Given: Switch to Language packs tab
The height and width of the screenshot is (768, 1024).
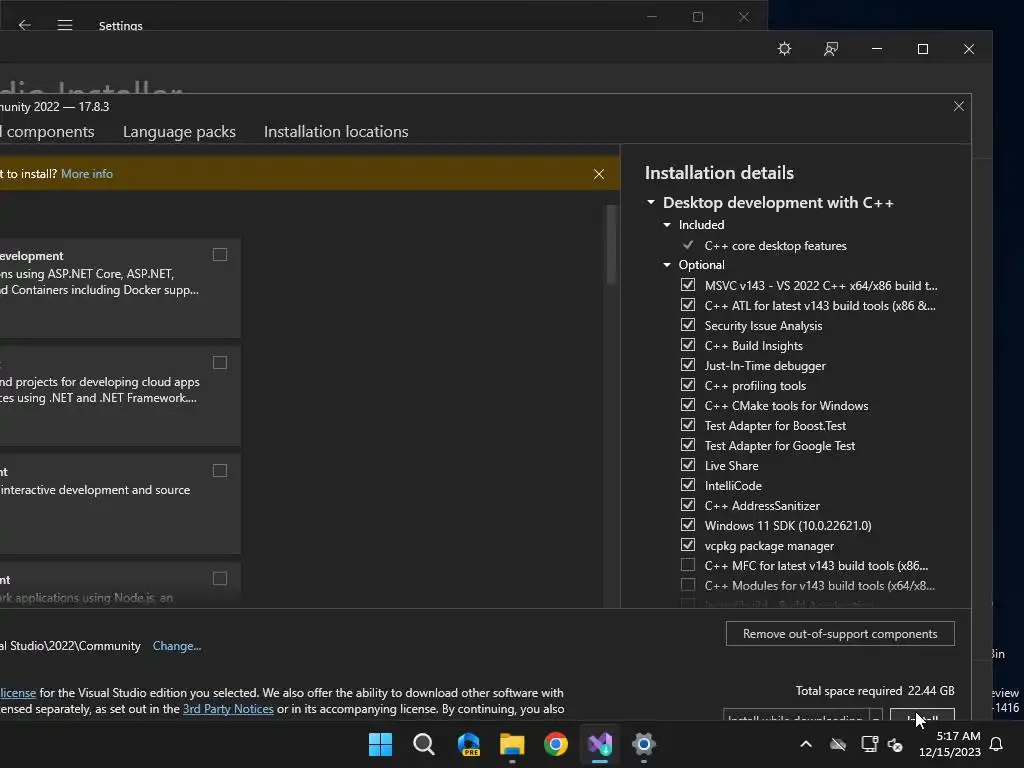Looking at the screenshot, I should [179, 132].
